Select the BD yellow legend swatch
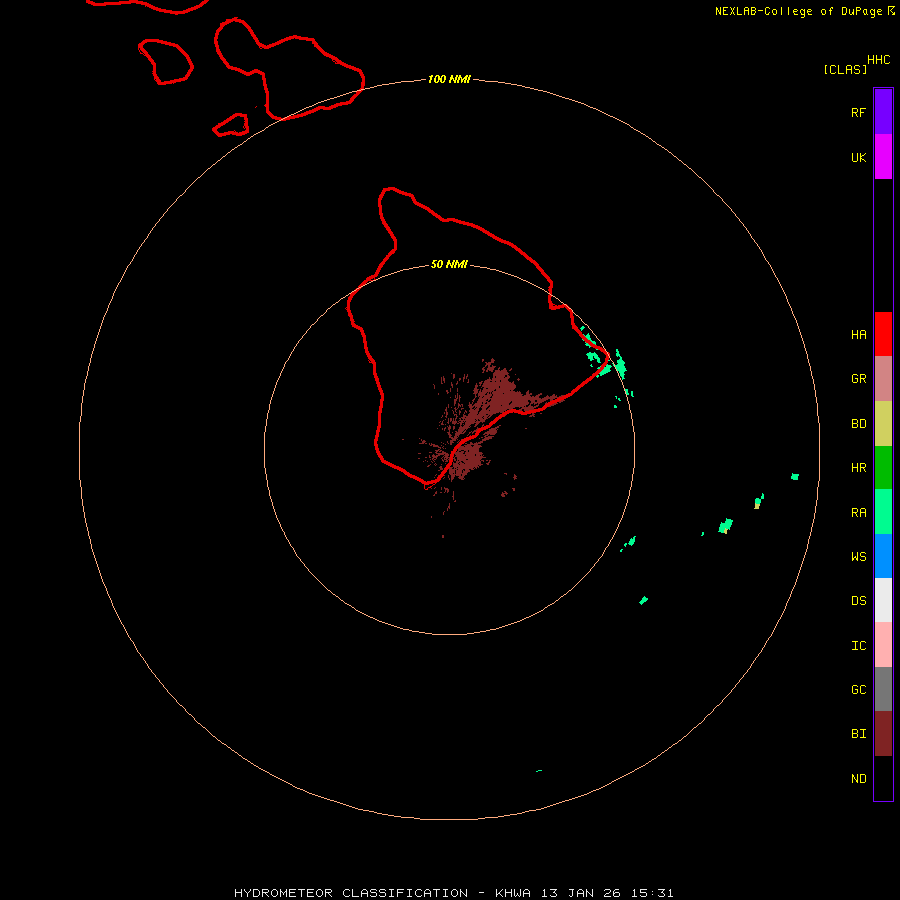This screenshot has height=900, width=900. pyautogui.click(x=883, y=424)
